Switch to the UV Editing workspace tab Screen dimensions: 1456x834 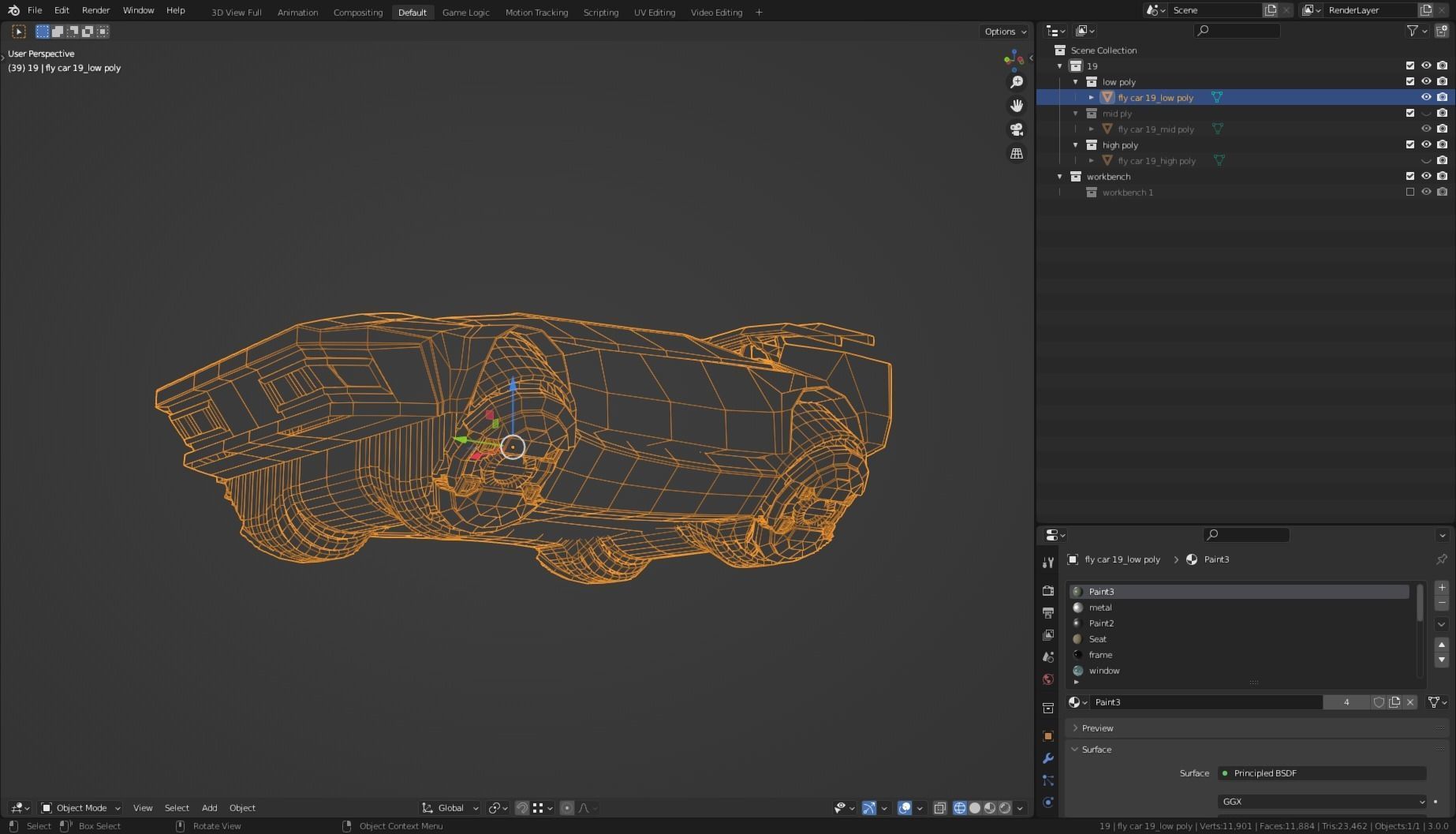pyautogui.click(x=654, y=13)
